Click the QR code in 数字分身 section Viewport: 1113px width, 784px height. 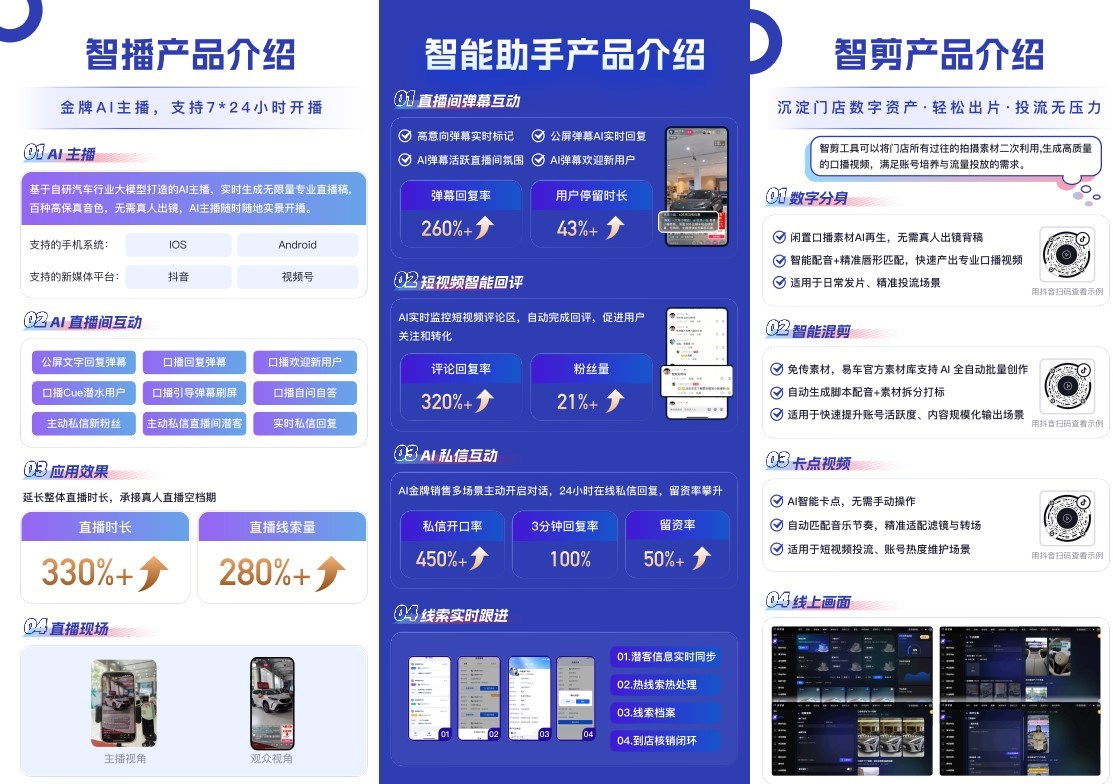(x=1066, y=254)
